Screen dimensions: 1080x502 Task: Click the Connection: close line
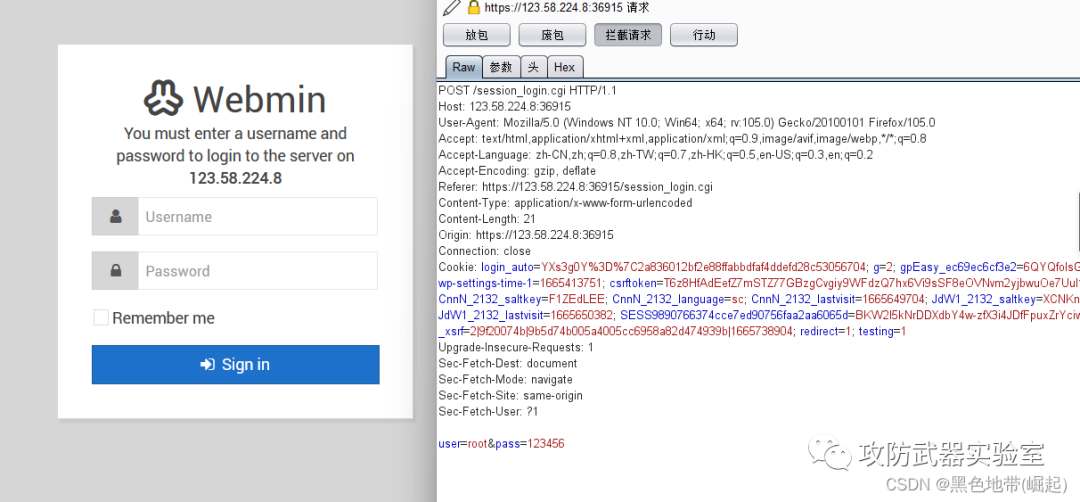[x=484, y=251]
